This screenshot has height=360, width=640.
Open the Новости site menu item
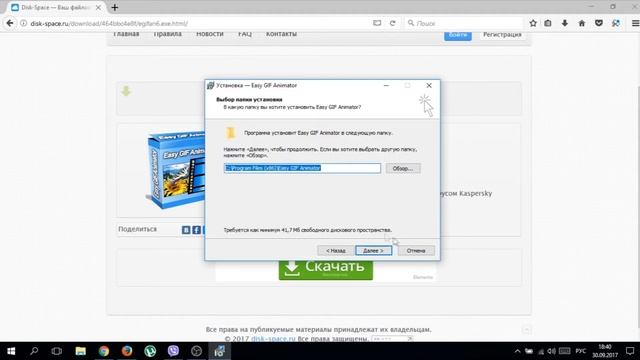coord(210,34)
